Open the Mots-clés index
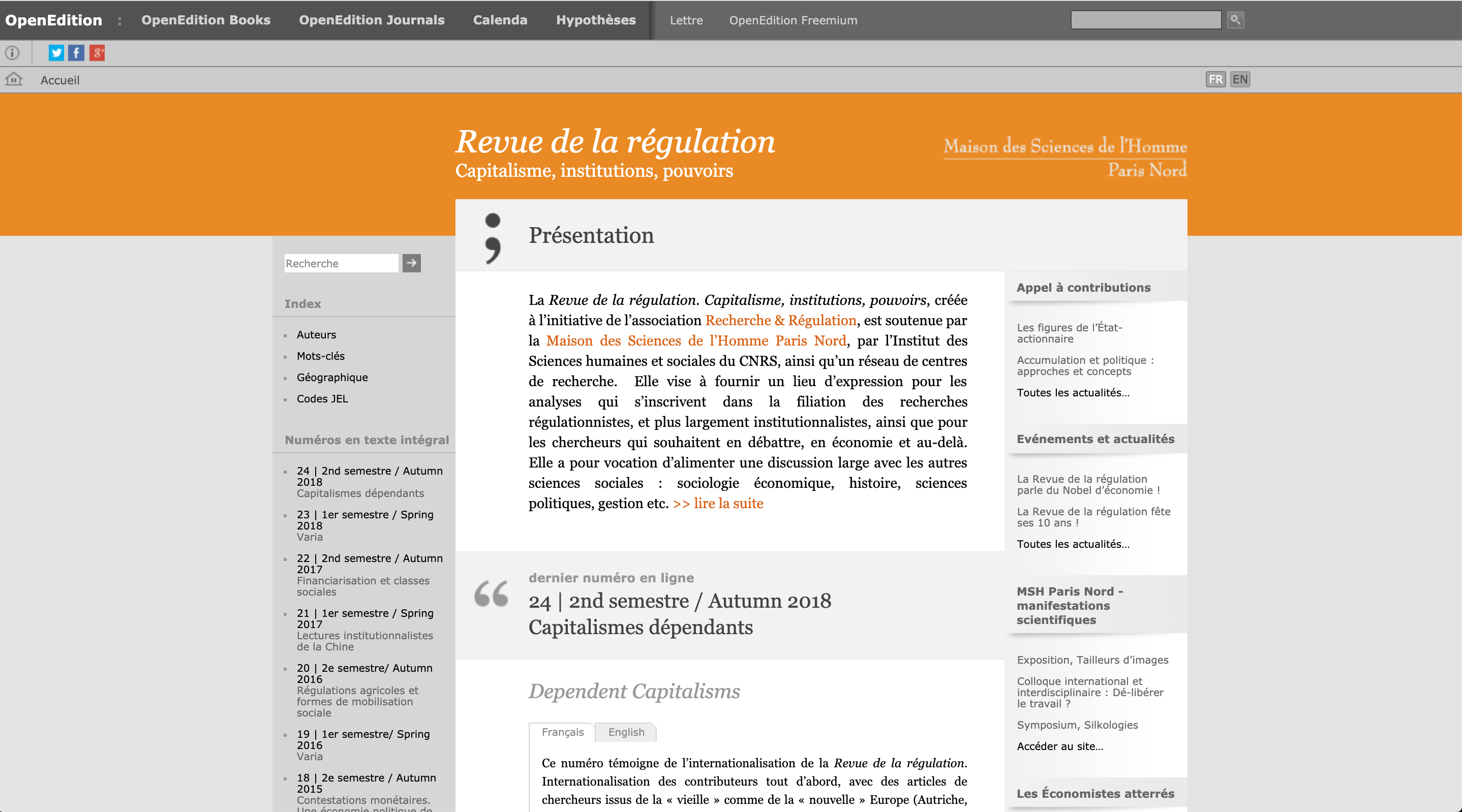Image resolution: width=1462 pixels, height=812 pixels. tap(321, 356)
